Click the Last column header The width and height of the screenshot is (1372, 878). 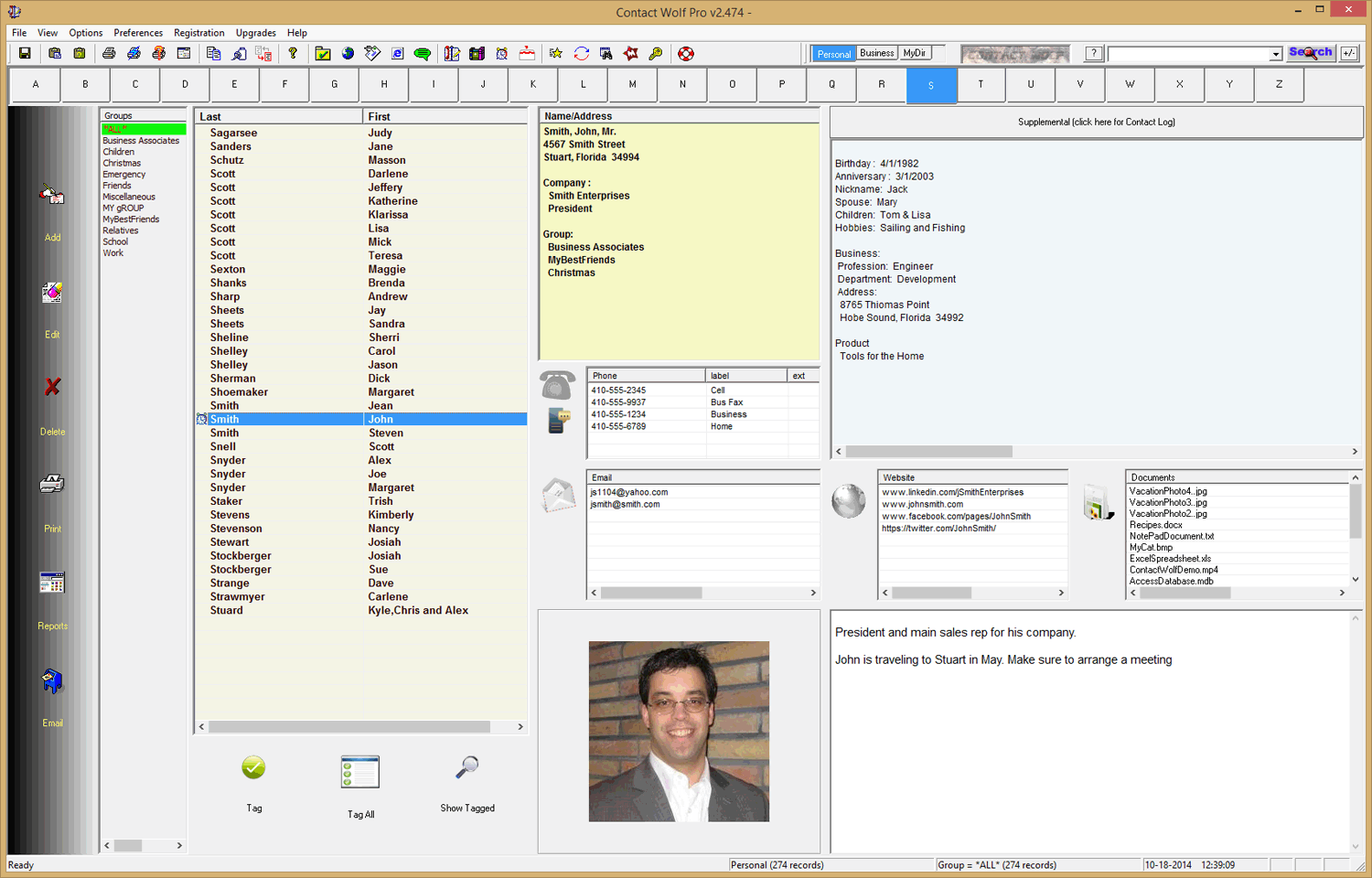[x=279, y=116]
